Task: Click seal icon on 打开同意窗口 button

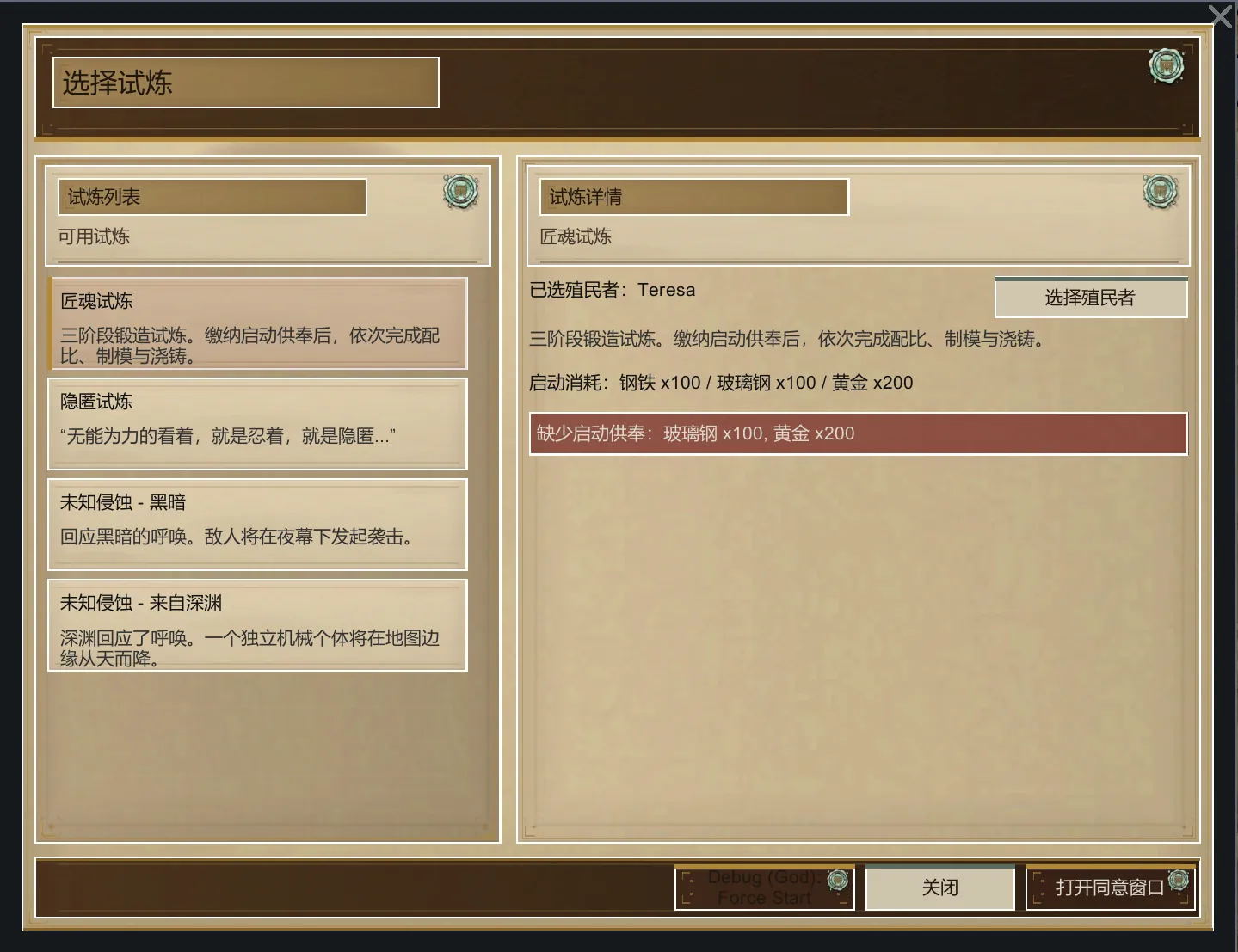Action: pos(1178,880)
